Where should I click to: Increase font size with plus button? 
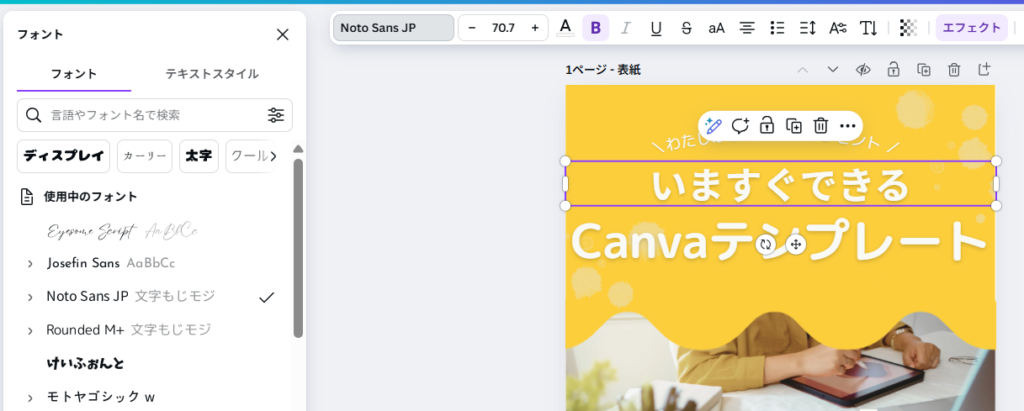(535, 28)
